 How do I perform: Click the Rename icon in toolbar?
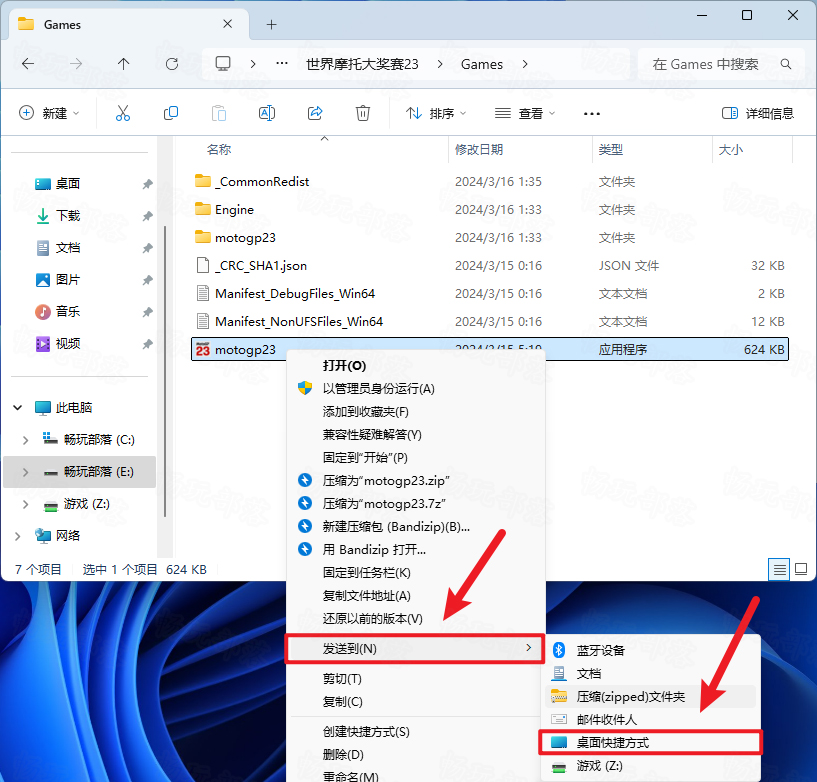(x=267, y=113)
